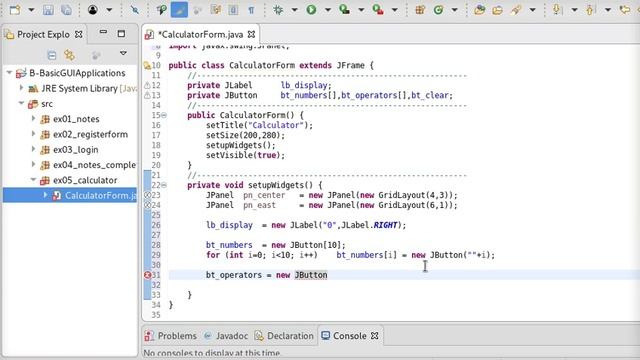Jump to Next Annotation arrow icon
The width and height of the screenshot is (640, 360).
[557, 10]
